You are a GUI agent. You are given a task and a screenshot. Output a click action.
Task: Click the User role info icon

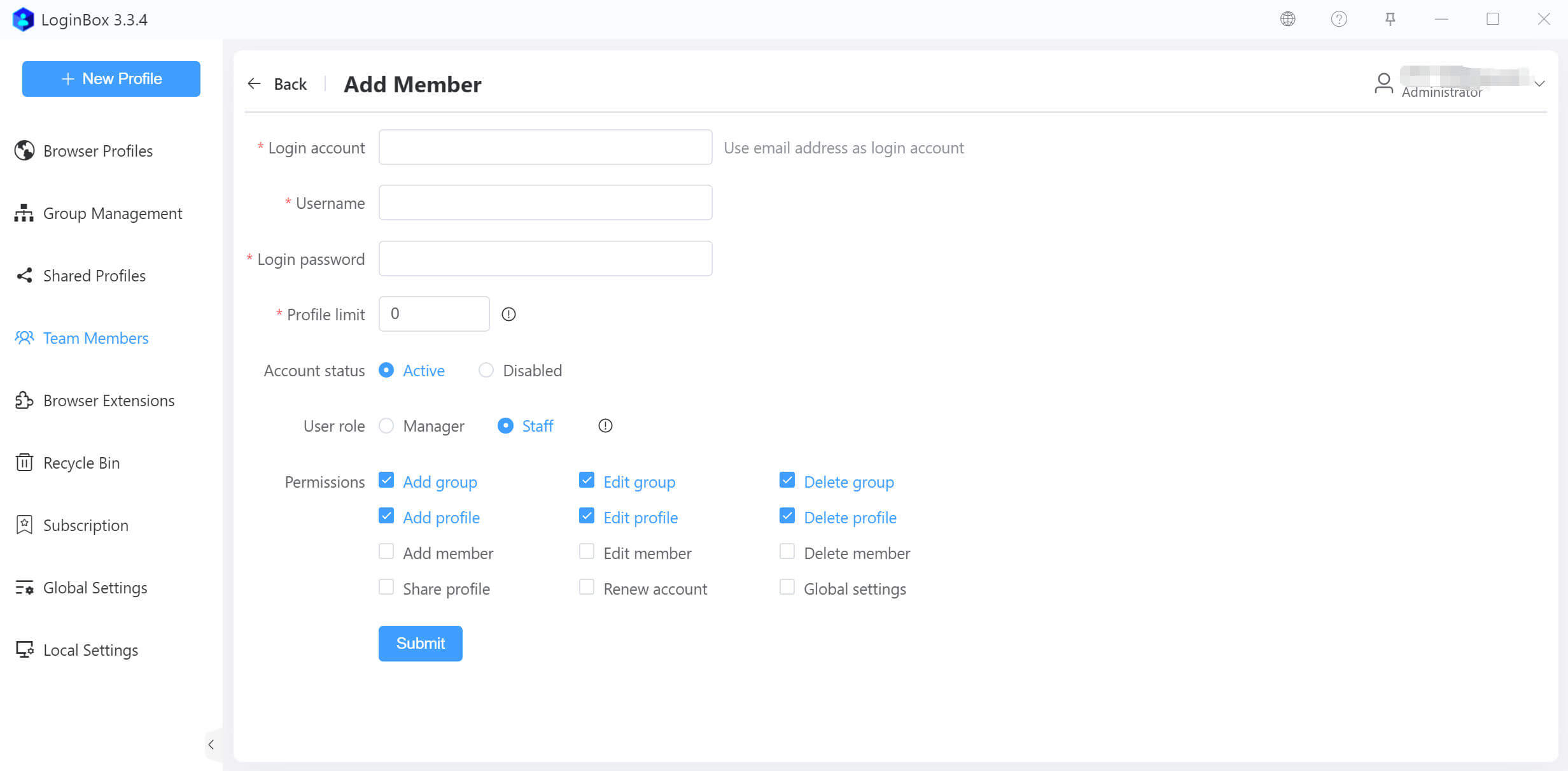[605, 426]
